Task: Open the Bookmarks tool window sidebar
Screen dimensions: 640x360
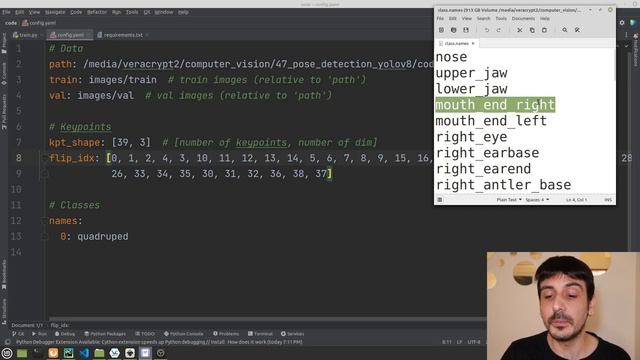Action: [x=4, y=274]
